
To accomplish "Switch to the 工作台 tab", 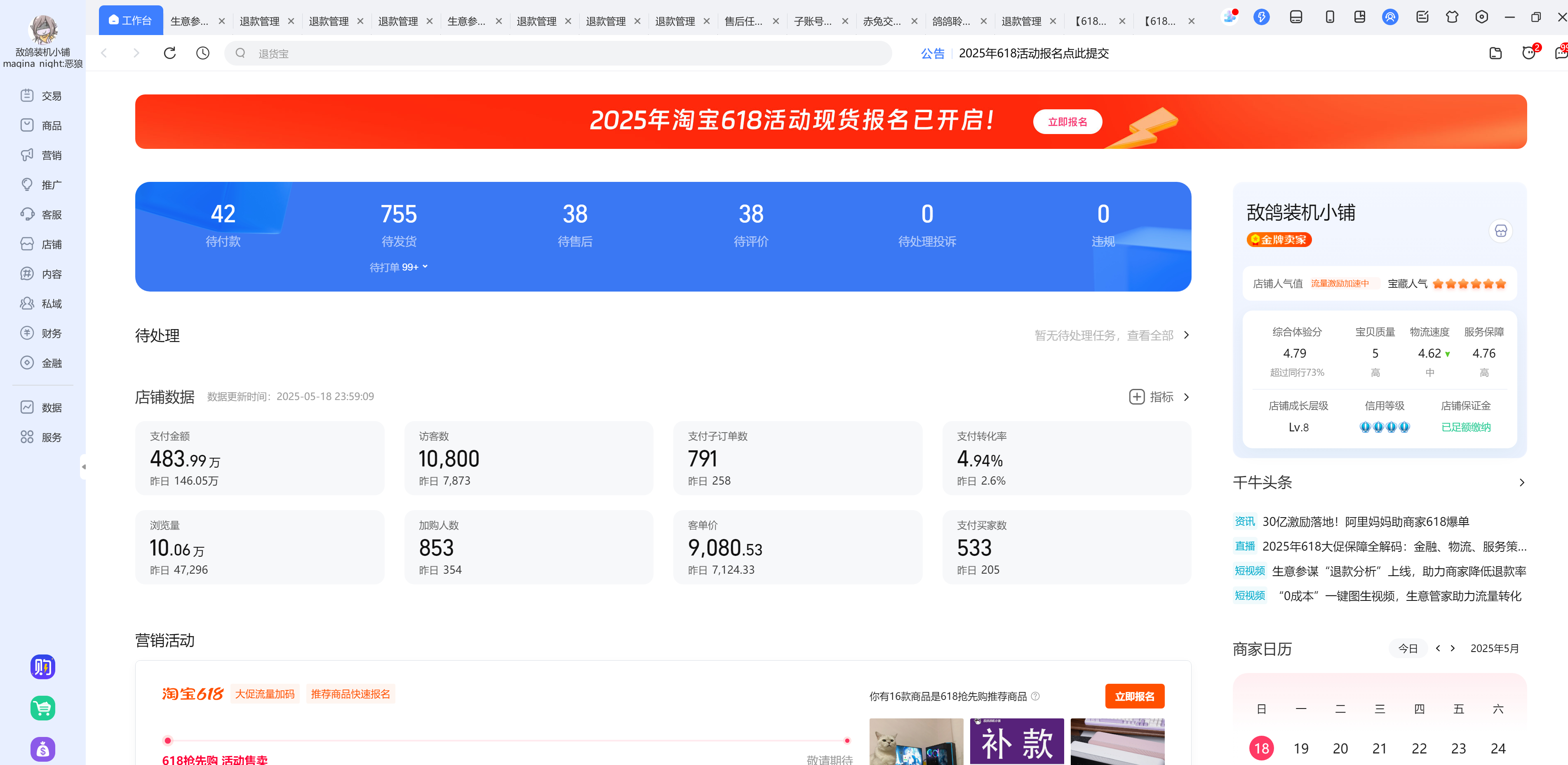I will (131, 21).
